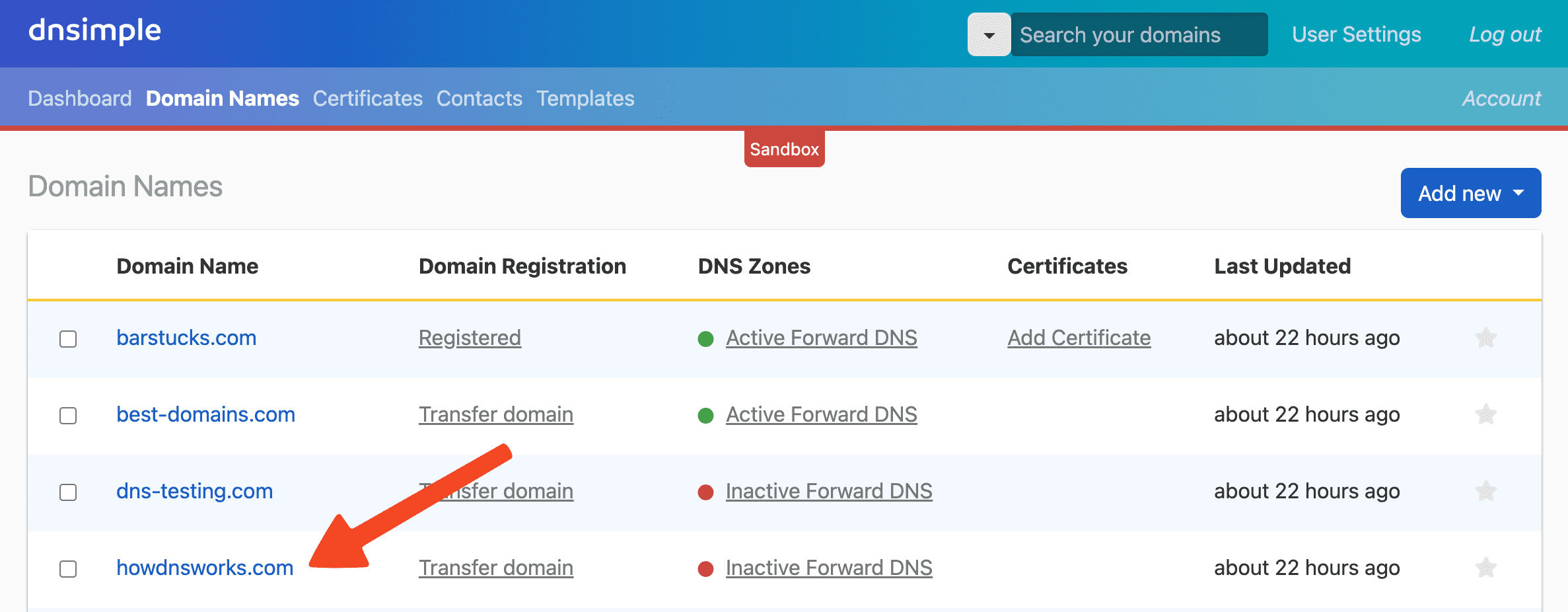
Task: Open barstucks.com domain page
Action: pos(186,338)
